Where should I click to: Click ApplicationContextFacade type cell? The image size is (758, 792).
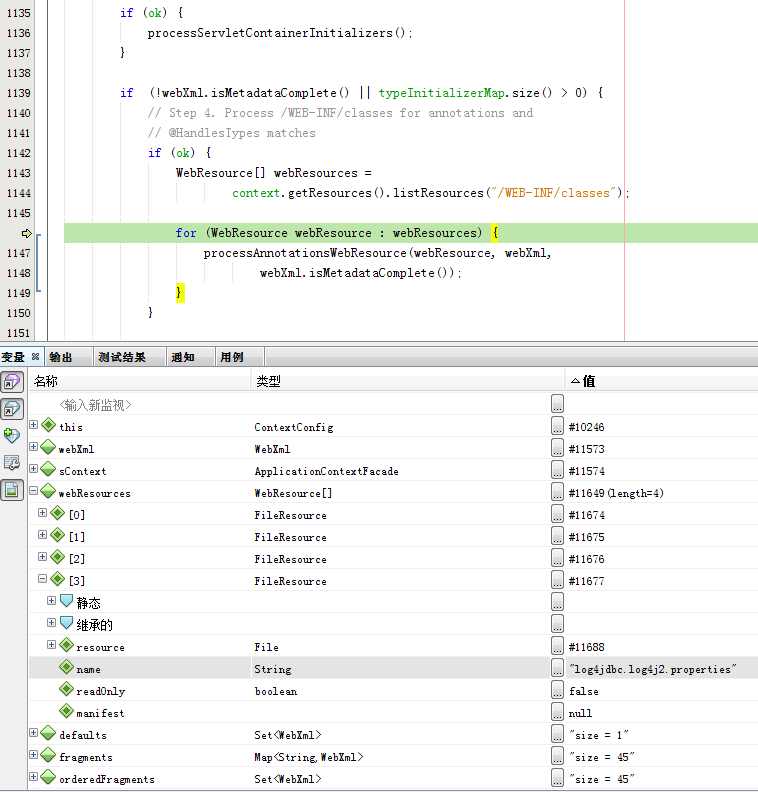[326, 472]
